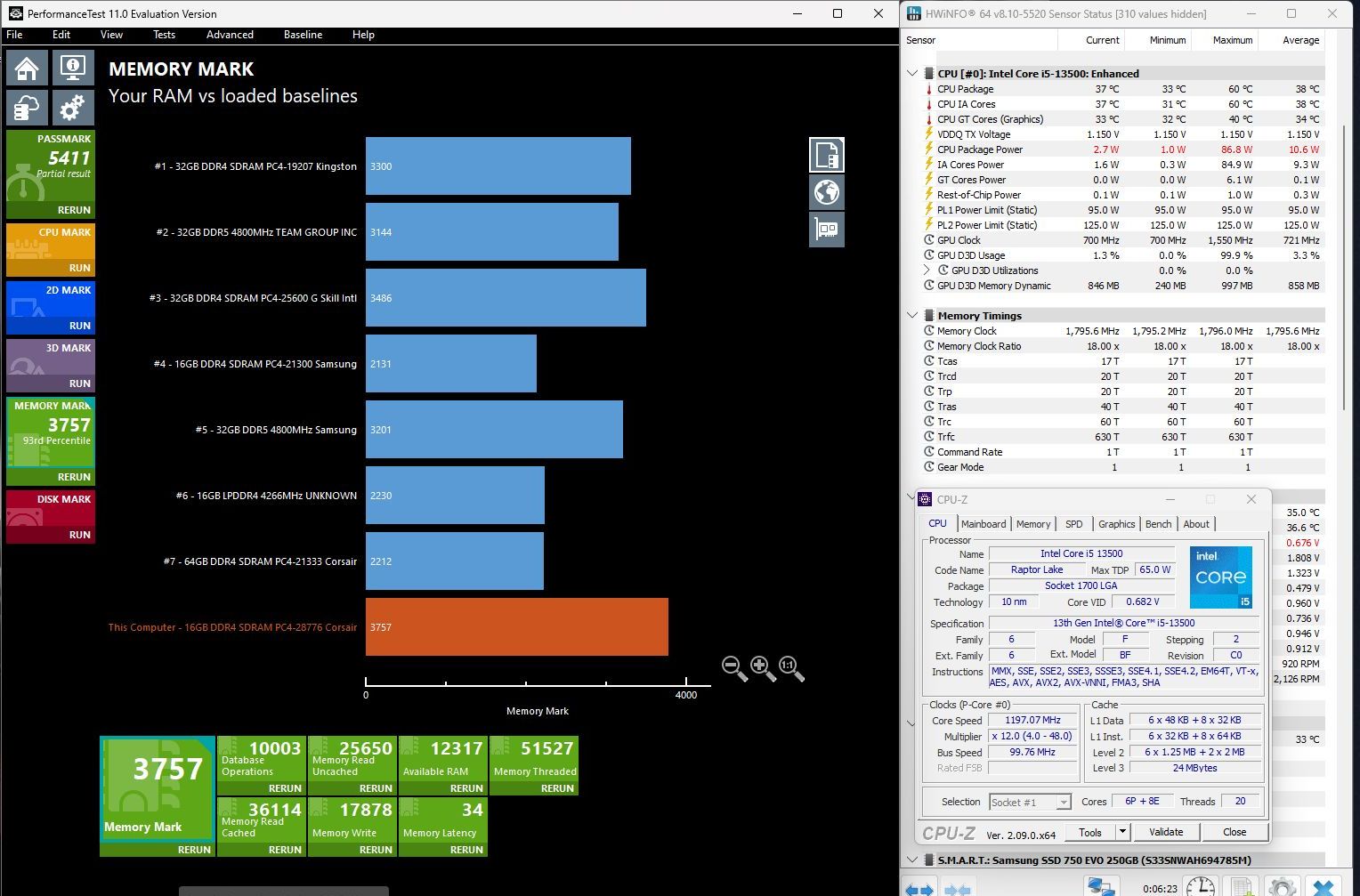Click the cloud baseline management icon
Viewport: 1360px width, 896px height.
28,109
